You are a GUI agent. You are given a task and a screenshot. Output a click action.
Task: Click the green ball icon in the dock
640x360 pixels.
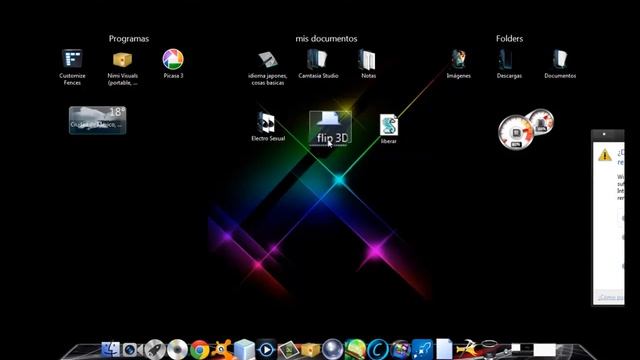355,350
